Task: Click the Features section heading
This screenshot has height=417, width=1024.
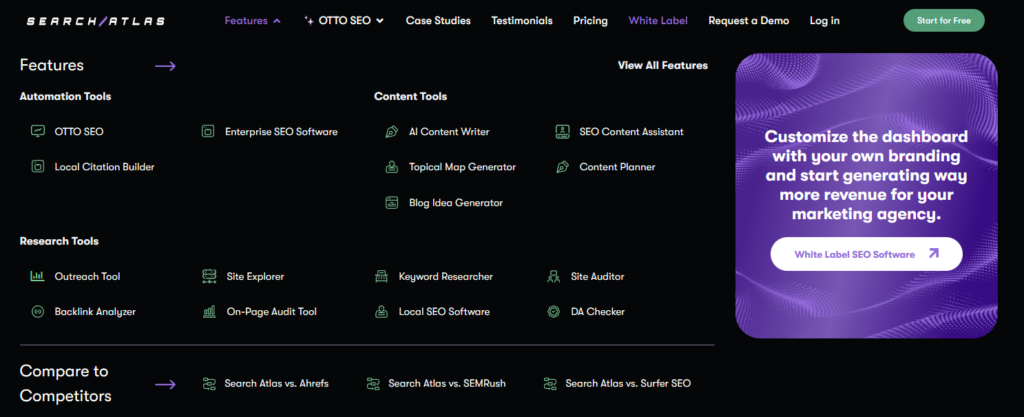Action: point(52,65)
